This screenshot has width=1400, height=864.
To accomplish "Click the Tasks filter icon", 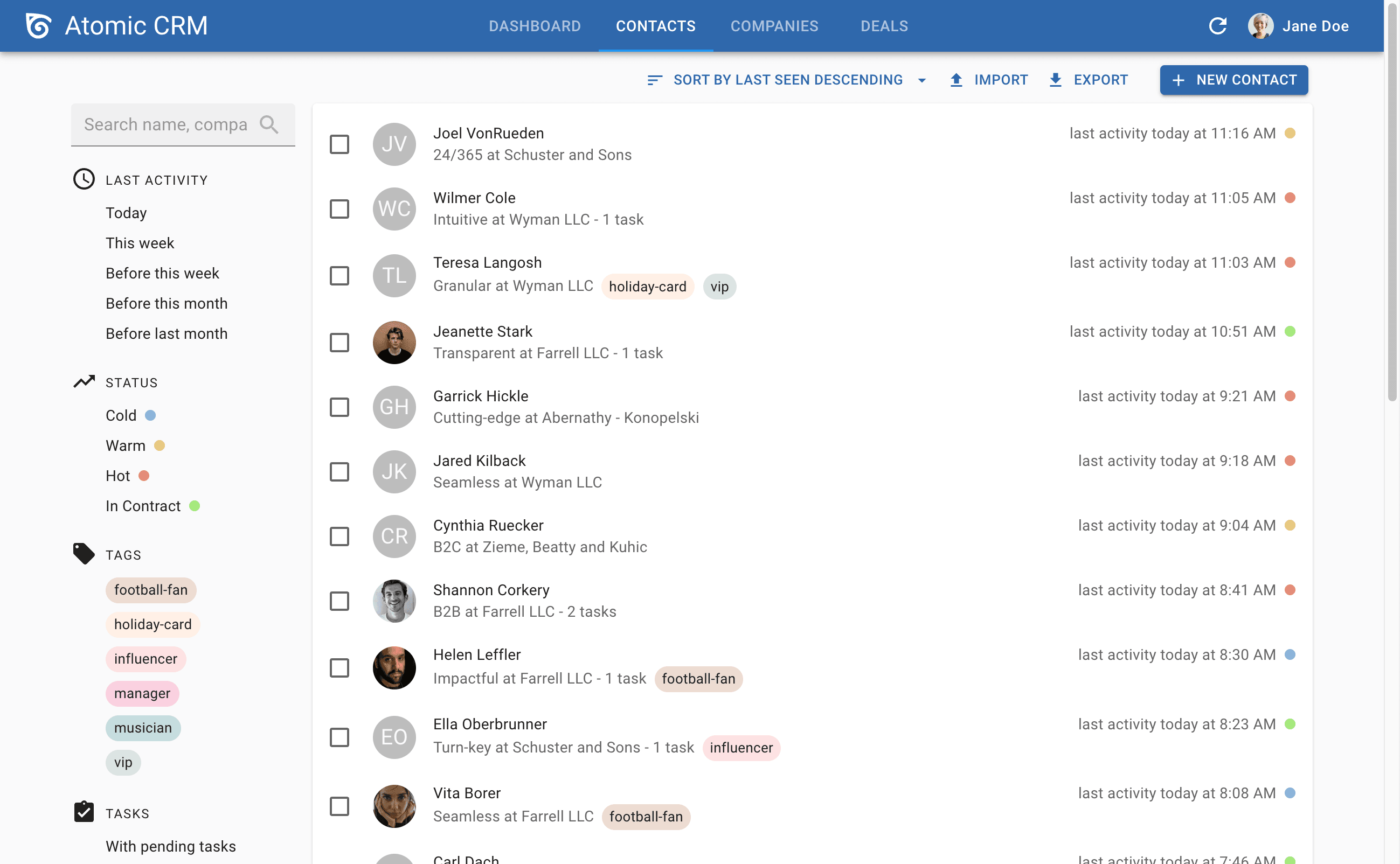I will point(83,811).
